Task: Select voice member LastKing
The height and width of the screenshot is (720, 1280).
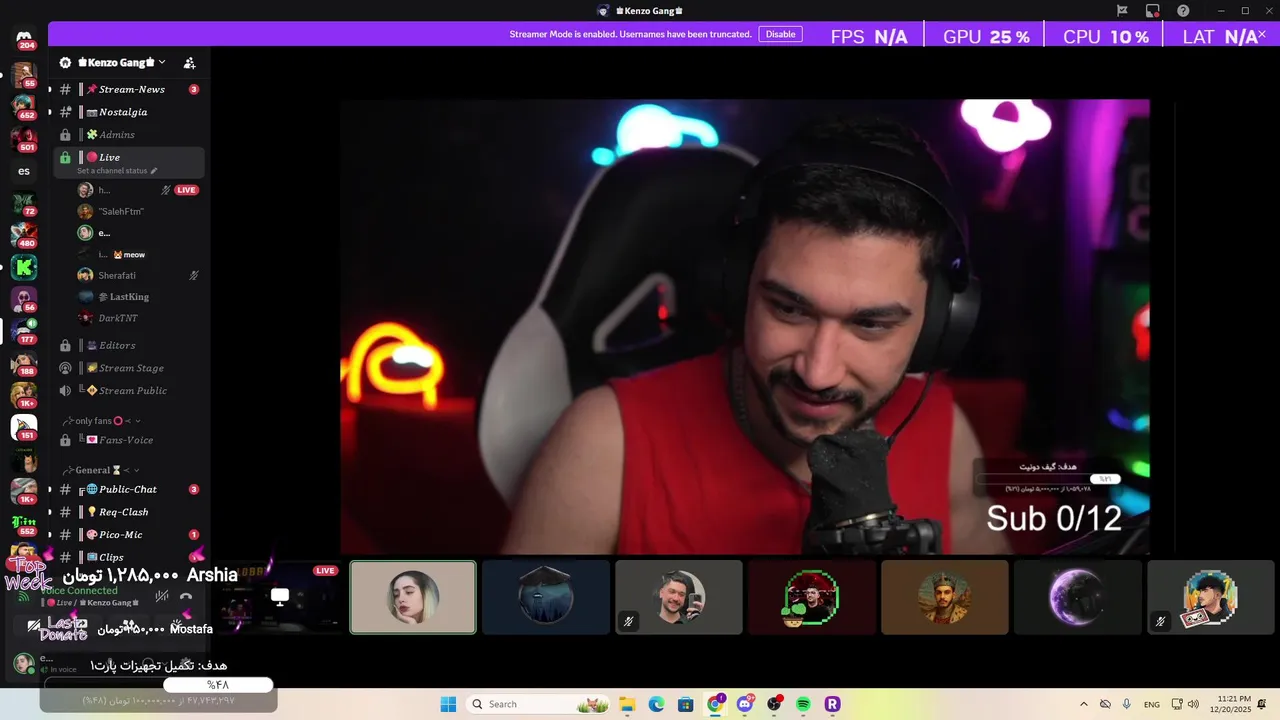Action: 138,297
